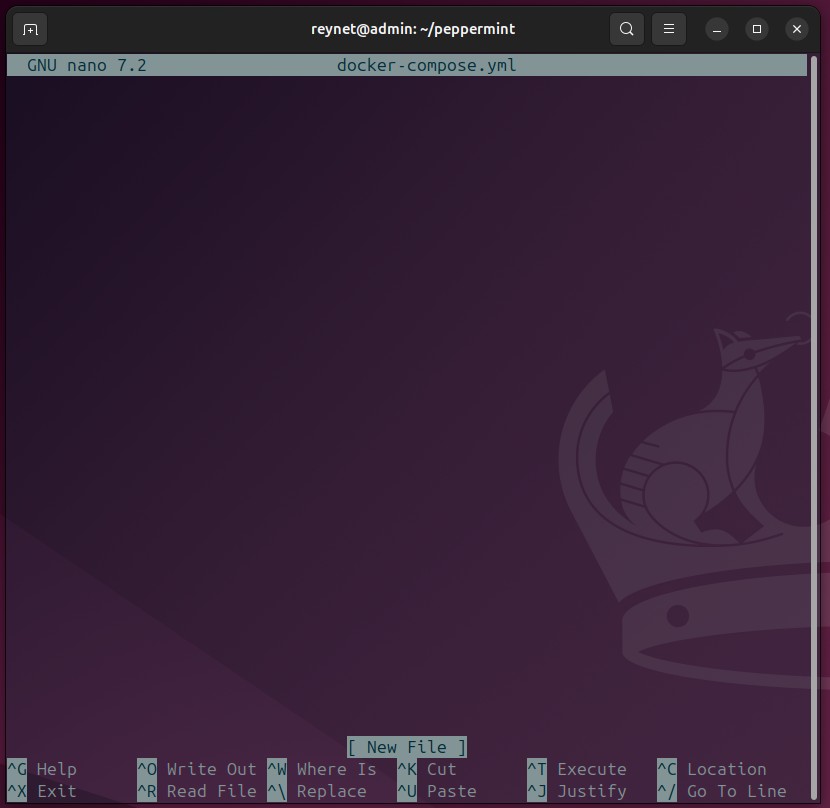Click the ^G Help shortcut
The width and height of the screenshot is (830, 808).
click(42, 769)
